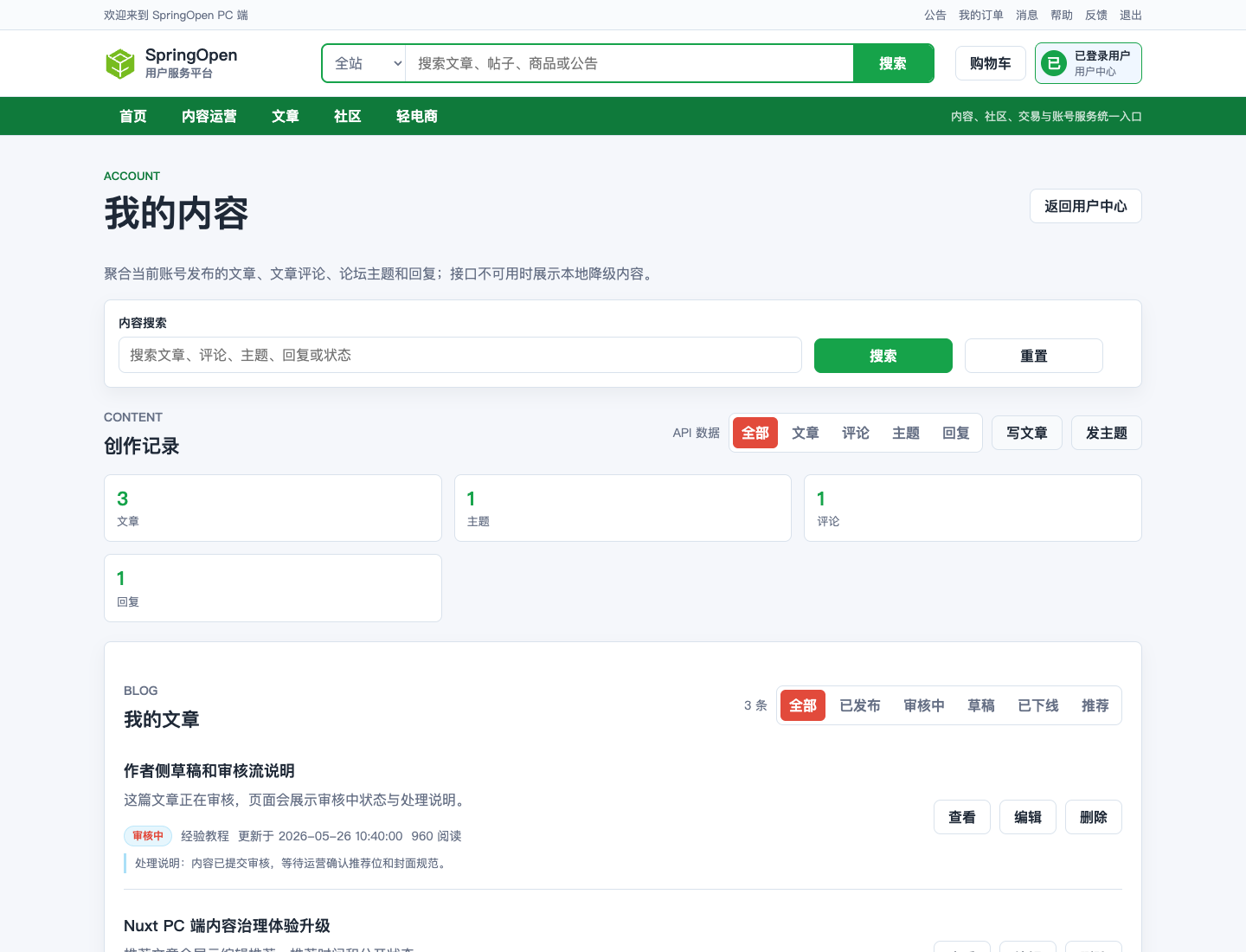1246x952 pixels.
Task: Click 退出 to log out
Action: [x=1131, y=15]
